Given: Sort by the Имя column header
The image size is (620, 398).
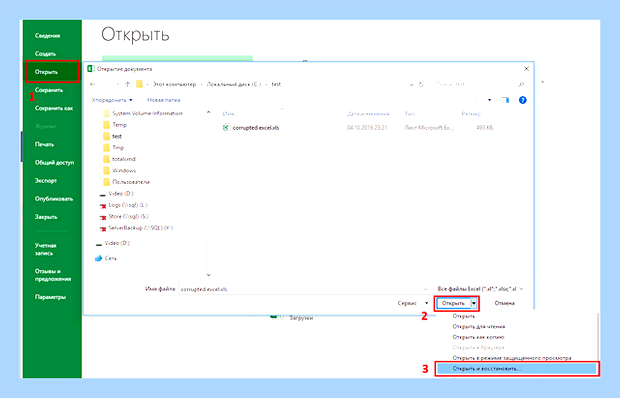Looking at the screenshot, I should click(228, 114).
